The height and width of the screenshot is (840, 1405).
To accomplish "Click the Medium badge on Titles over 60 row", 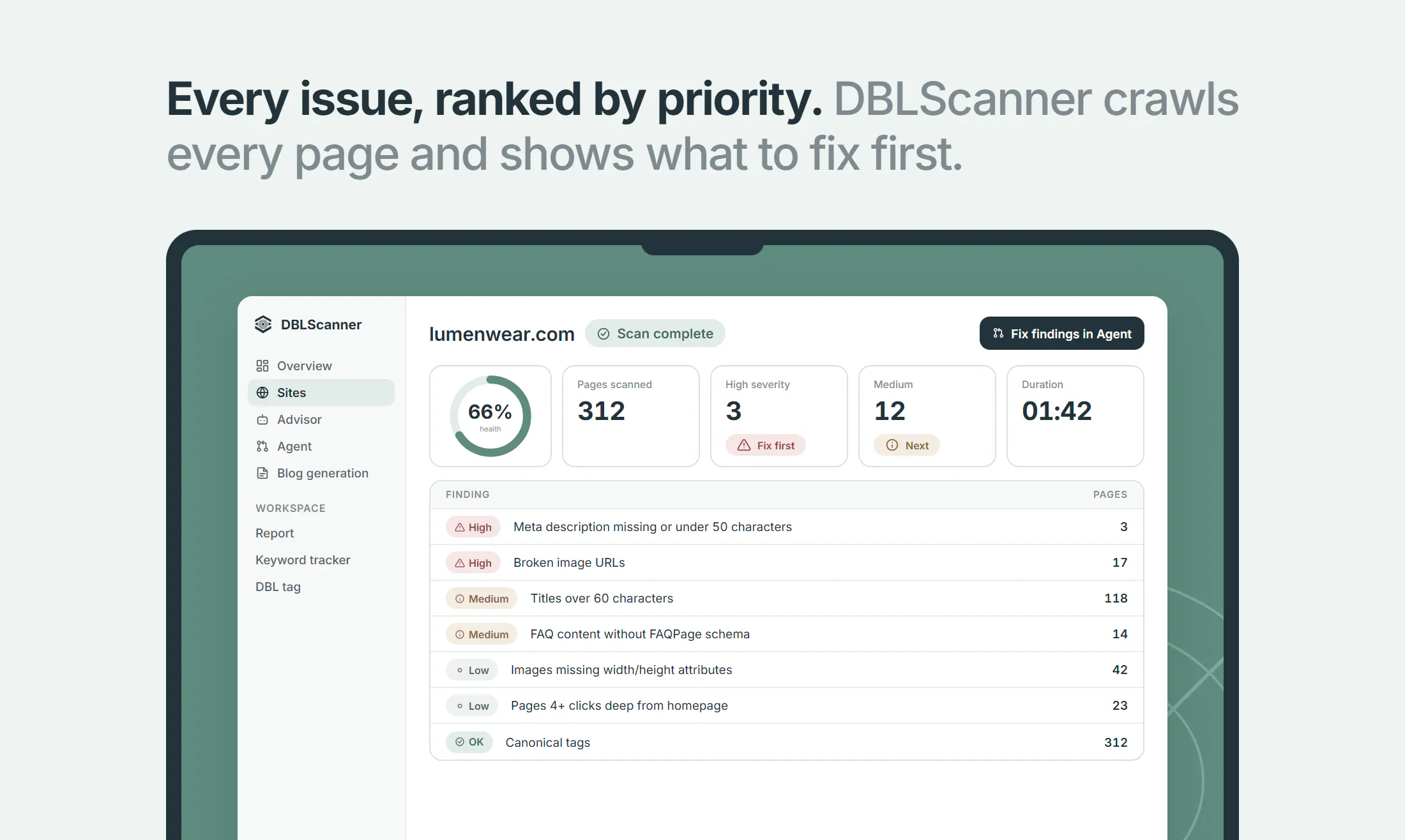I will (482, 599).
